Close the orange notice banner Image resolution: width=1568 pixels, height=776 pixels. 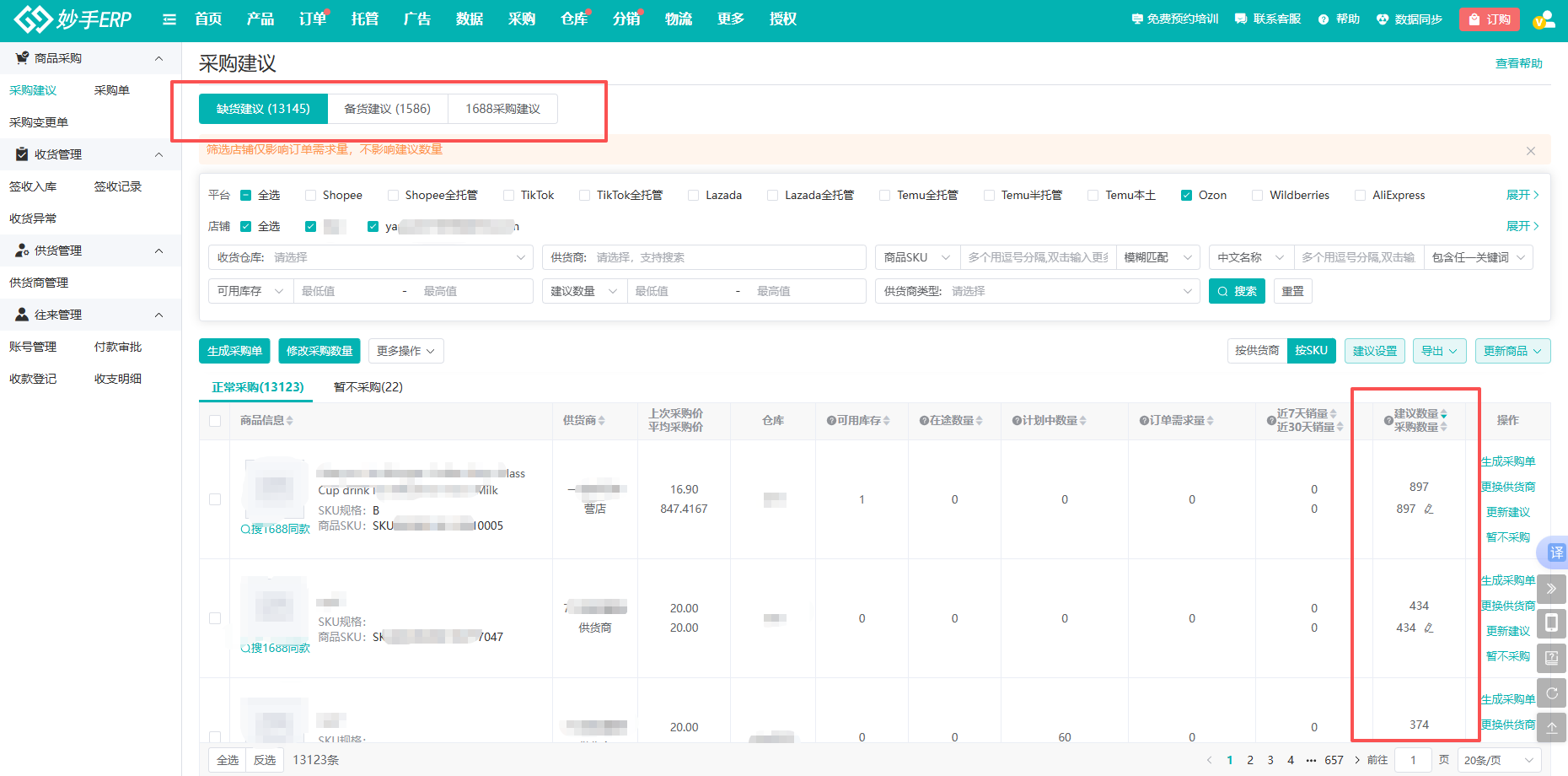coord(1530,151)
